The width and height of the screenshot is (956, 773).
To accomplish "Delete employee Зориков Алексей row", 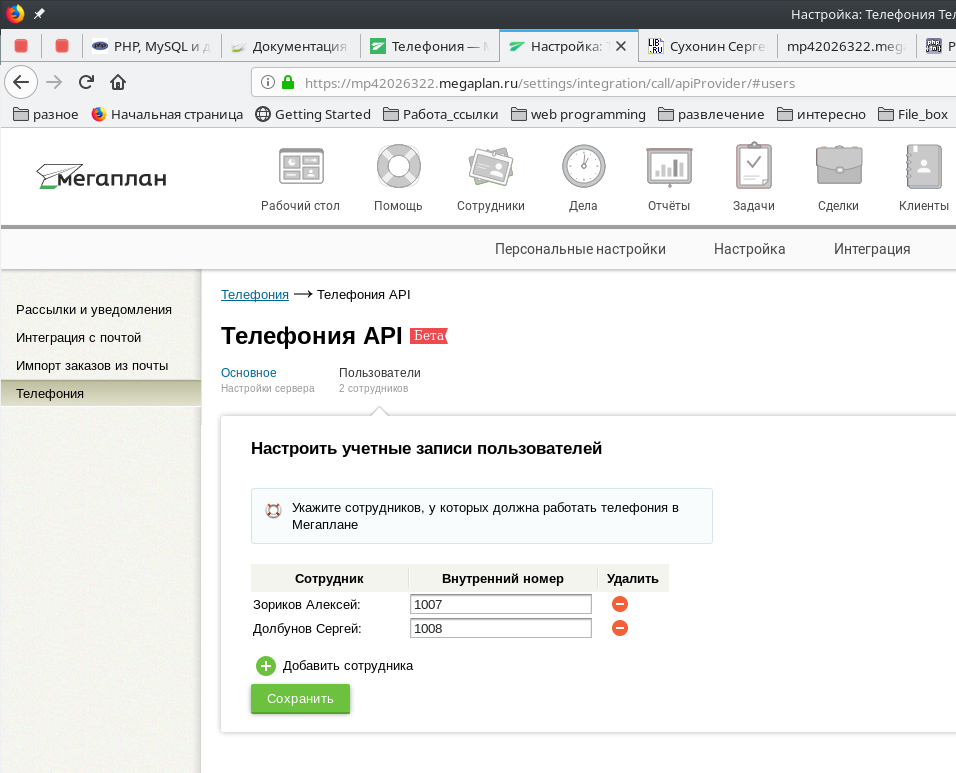I will coord(620,604).
